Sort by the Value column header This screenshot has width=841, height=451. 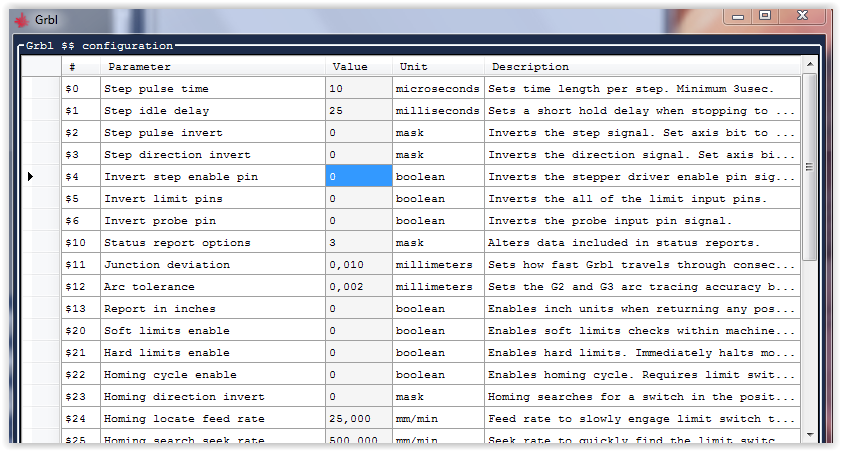point(359,66)
